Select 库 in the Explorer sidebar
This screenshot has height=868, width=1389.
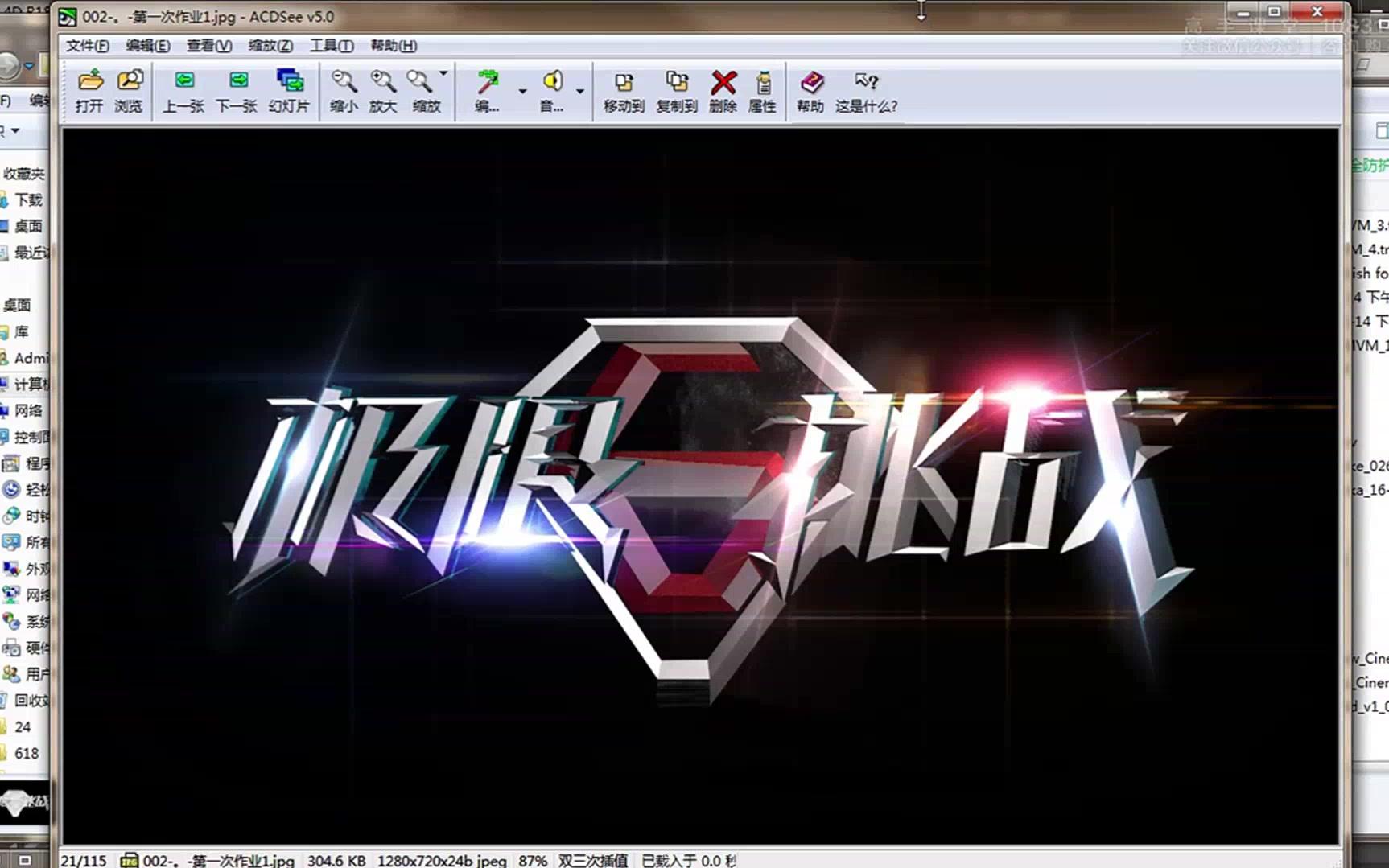pos(22,331)
